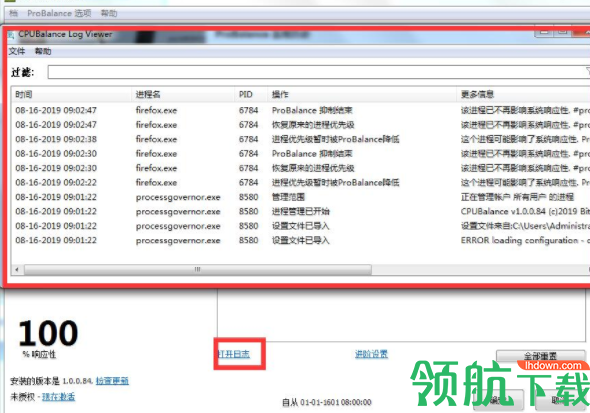Click the horizontal scrollbar thumb in log list

point(198,269)
